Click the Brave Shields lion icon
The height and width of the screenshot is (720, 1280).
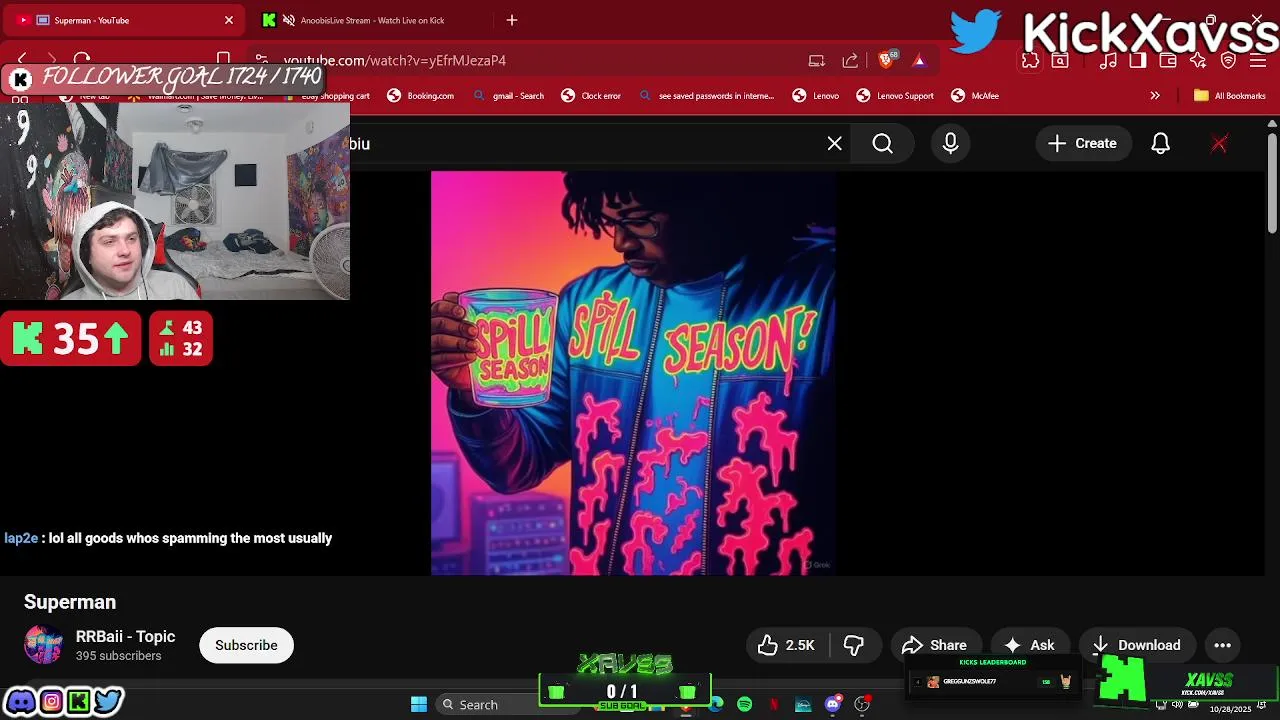(886, 60)
